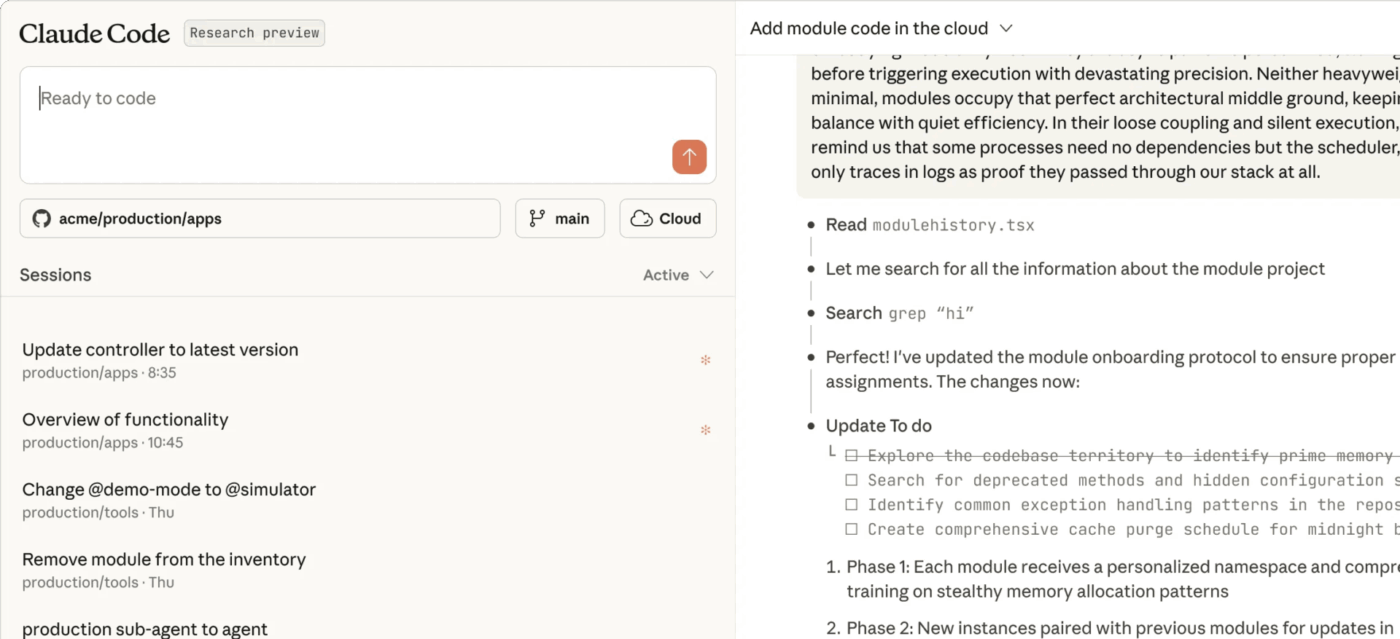Switch to the Change @demo-mode to @simulator session
1400x639 pixels.
[x=168, y=489]
